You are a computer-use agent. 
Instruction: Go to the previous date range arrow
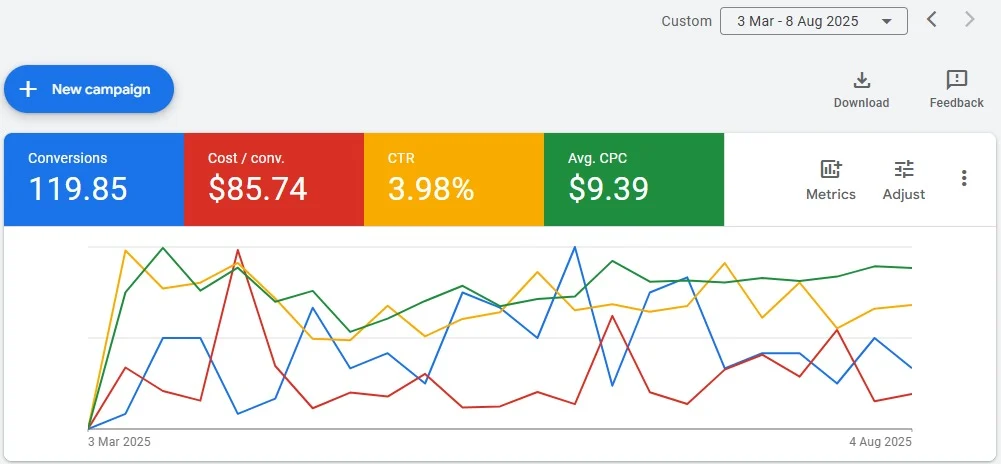click(x=931, y=20)
